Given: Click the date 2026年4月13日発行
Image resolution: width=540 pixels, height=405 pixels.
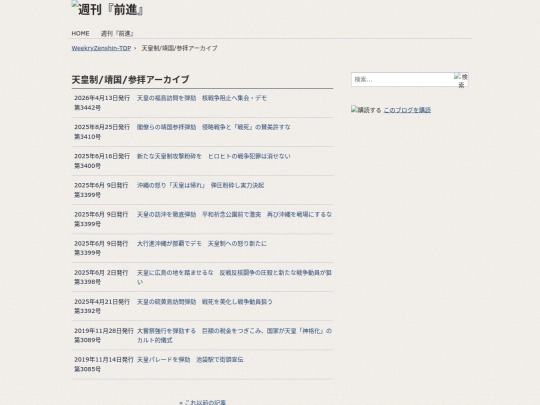Looking at the screenshot, I should tap(102, 98).
